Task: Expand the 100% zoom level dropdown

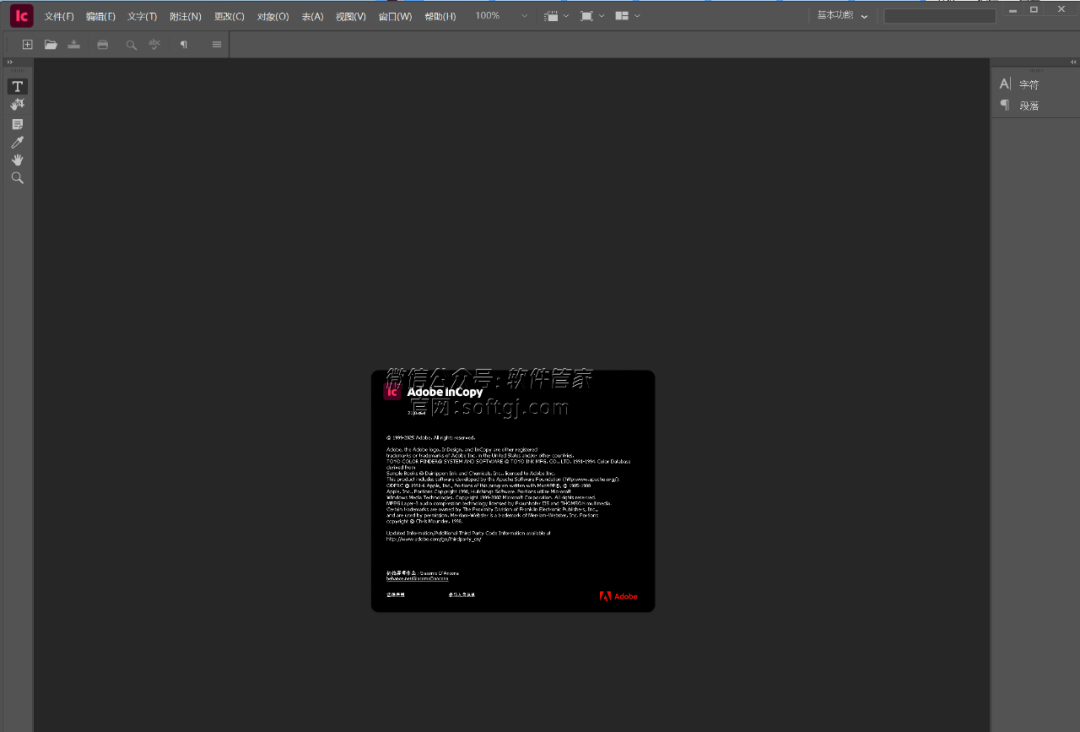Action: coord(525,16)
